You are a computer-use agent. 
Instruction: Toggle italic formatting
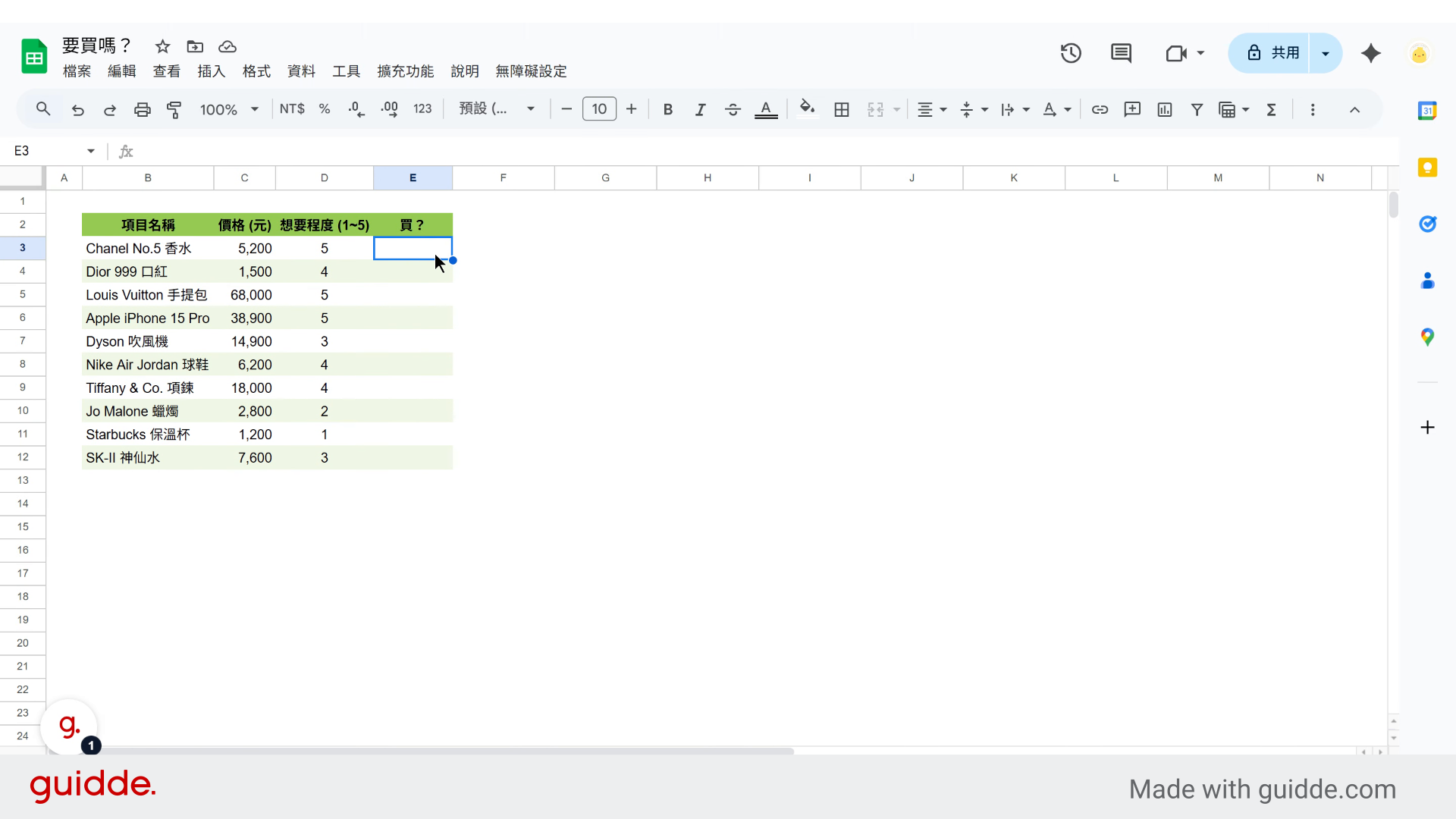tap(700, 109)
